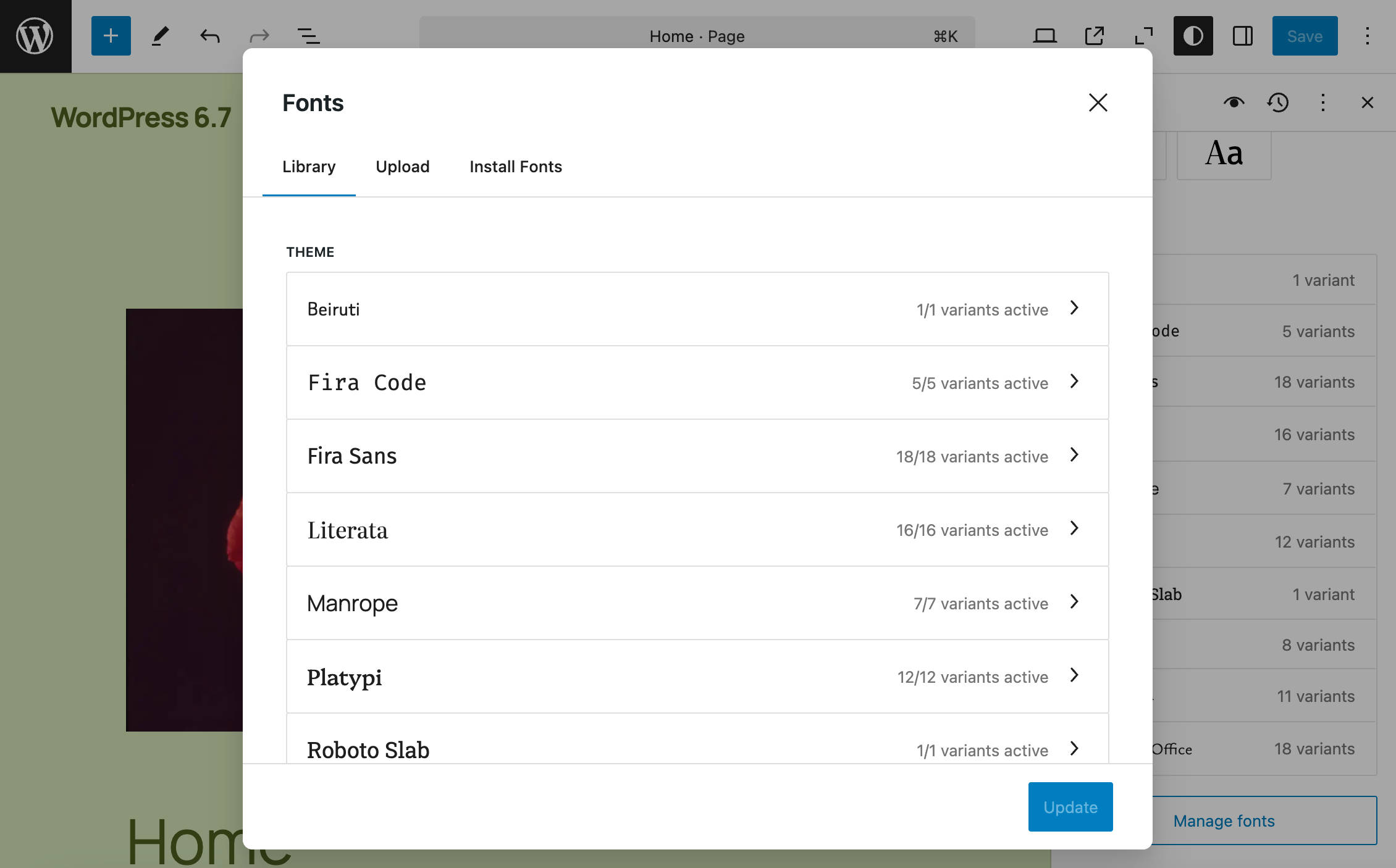This screenshot has height=868, width=1396.
Task: Open Manage fonts
Action: 1223,820
